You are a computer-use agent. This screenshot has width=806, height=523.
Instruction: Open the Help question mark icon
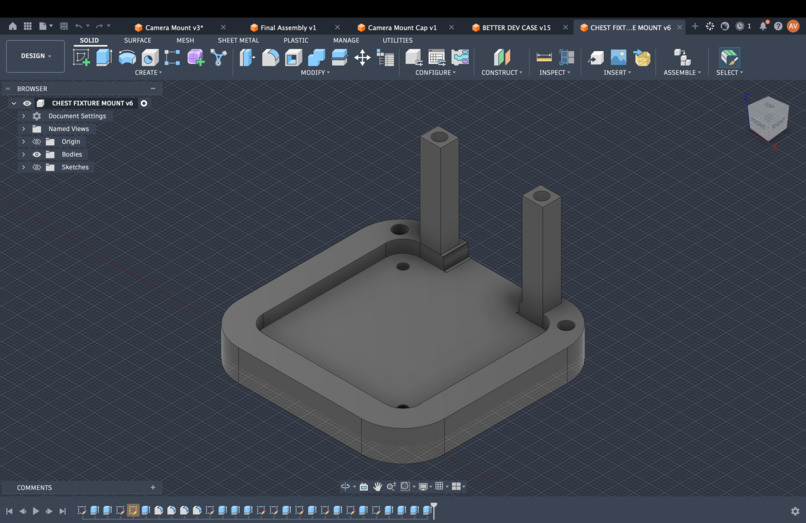tap(778, 26)
